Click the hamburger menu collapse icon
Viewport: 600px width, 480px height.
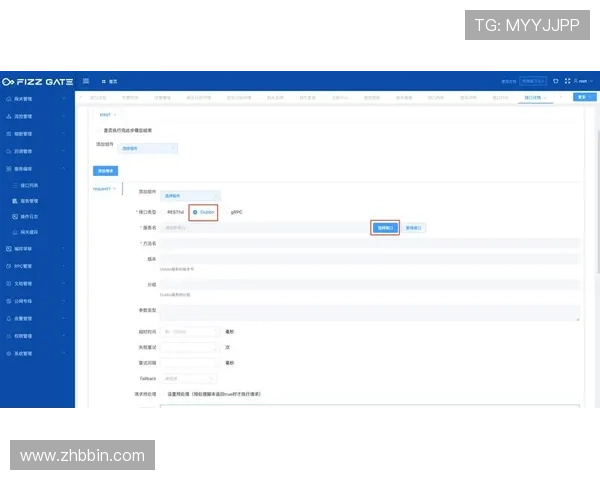tap(86, 81)
